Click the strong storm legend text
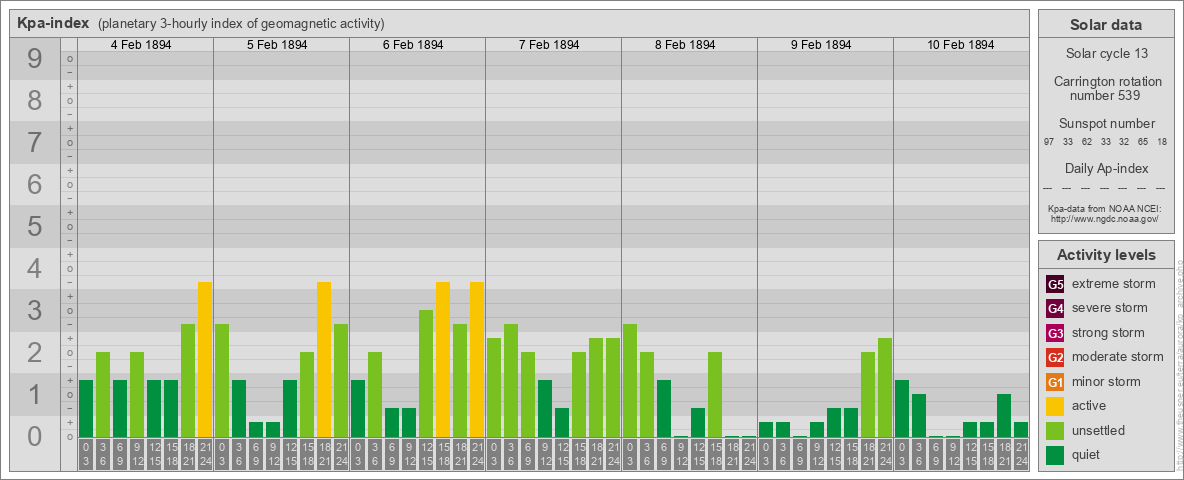1184x480 pixels. [x=1108, y=333]
